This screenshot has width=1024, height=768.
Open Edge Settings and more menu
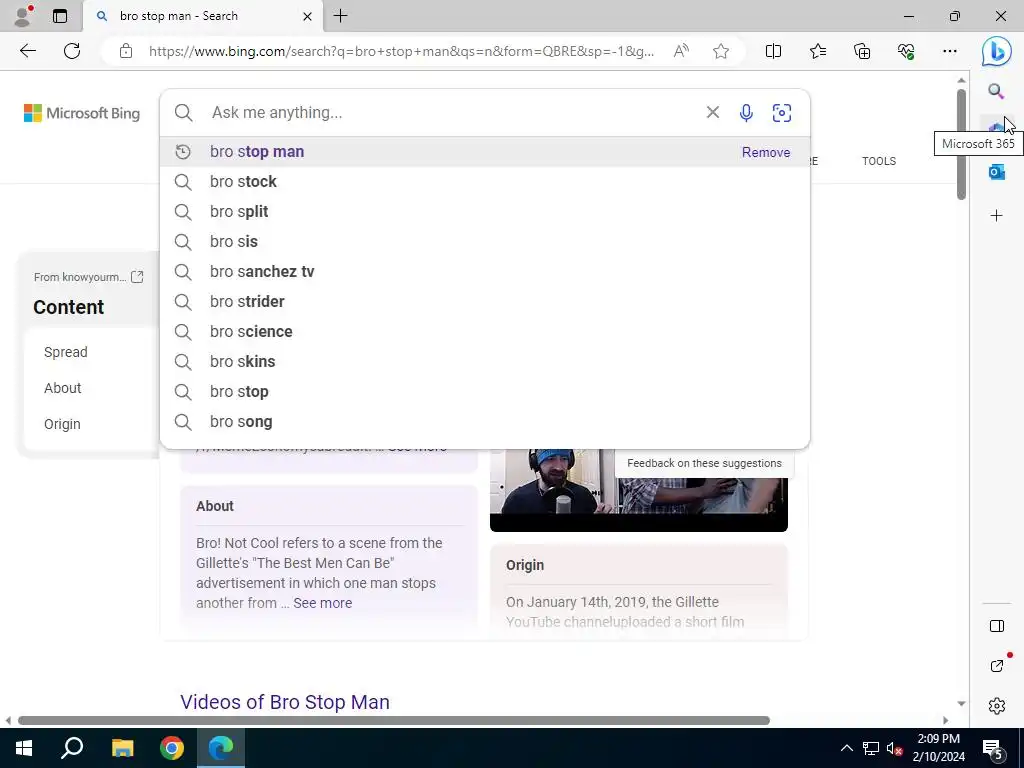point(950,51)
